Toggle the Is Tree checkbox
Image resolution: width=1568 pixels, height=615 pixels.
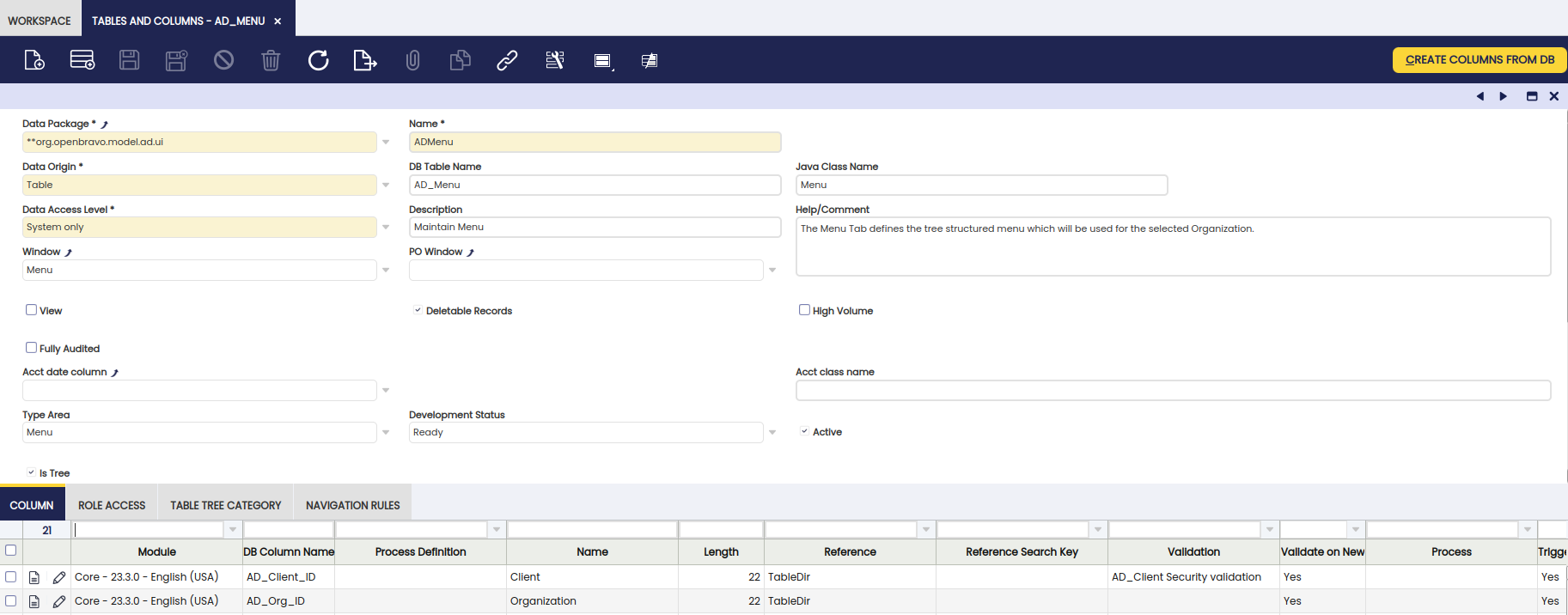click(31, 472)
